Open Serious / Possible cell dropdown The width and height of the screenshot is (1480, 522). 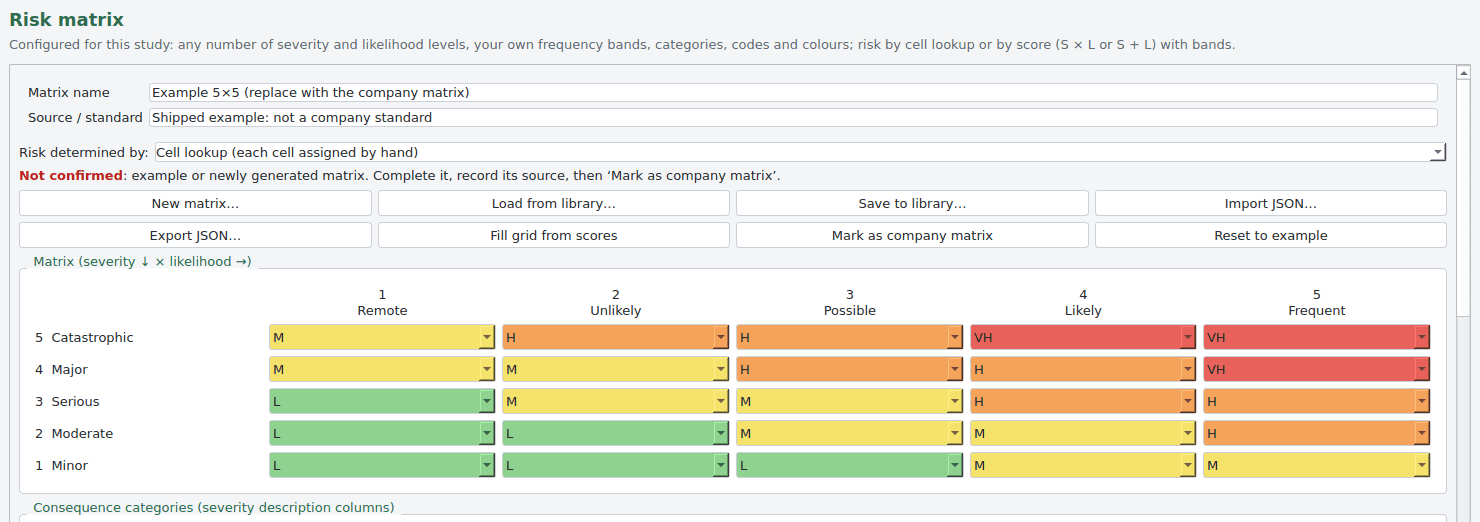coord(849,401)
